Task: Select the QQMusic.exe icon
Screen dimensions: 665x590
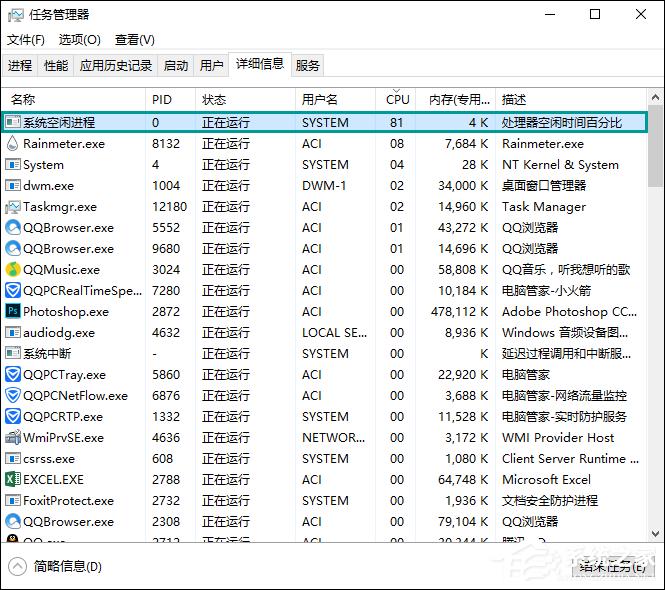Action: click(13, 270)
